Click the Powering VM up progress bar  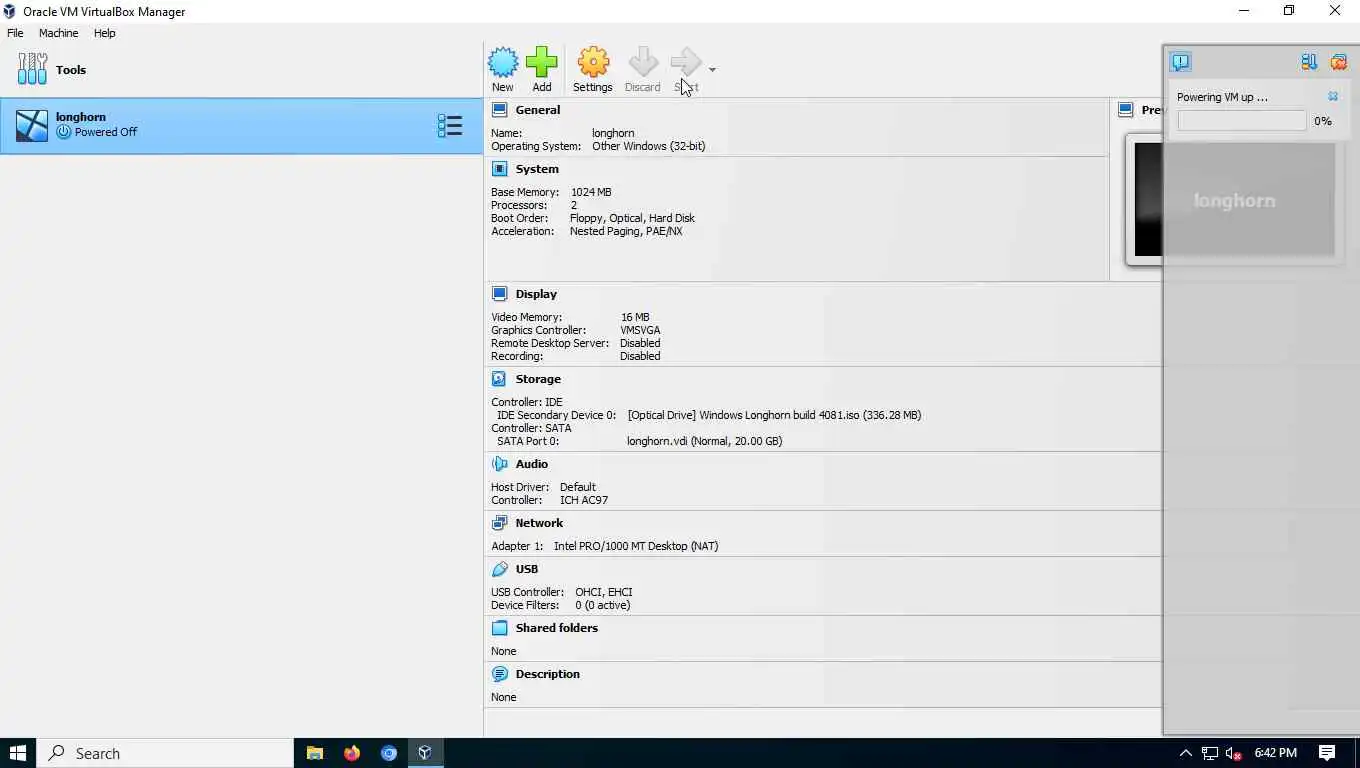(x=1242, y=121)
